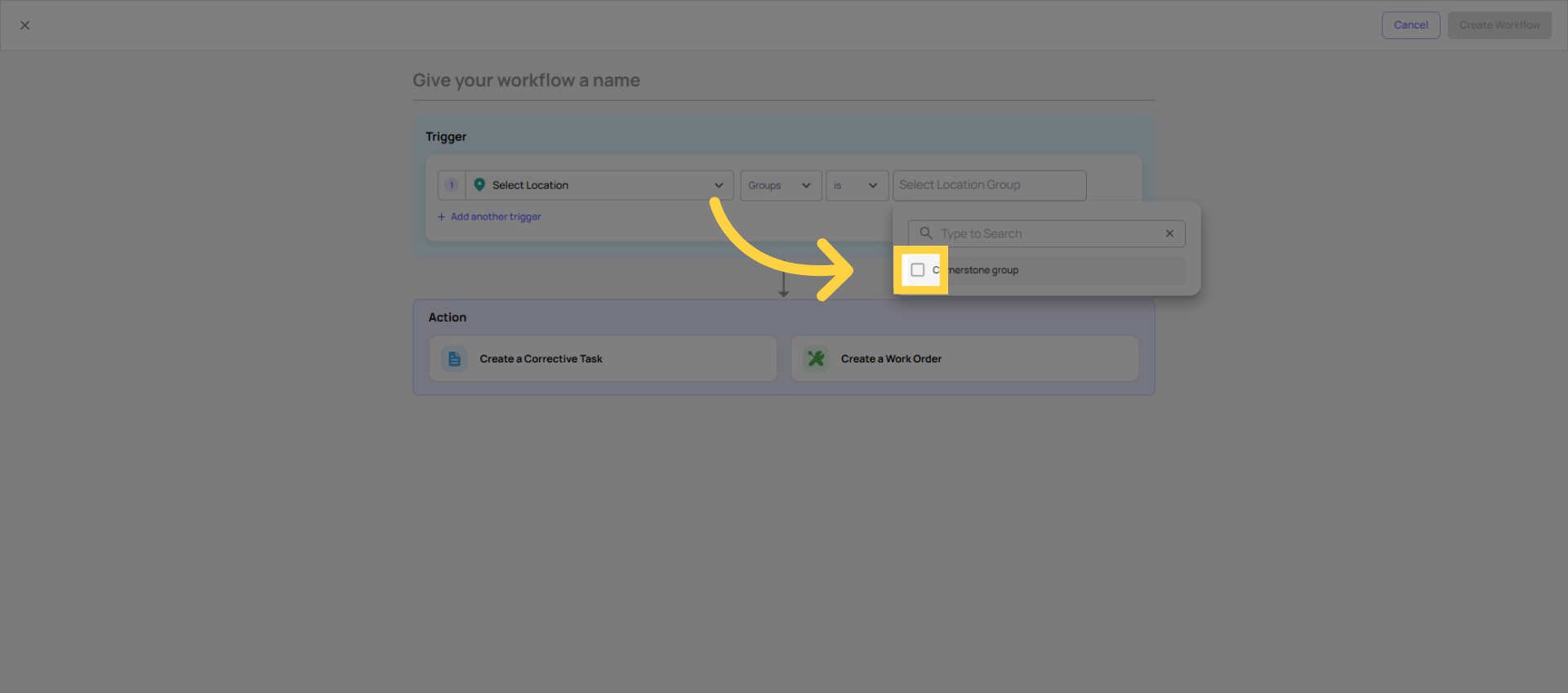This screenshot has width=1568, height=693.
Task: Click the plus icon beside Add another trigger
Action: point(442,217)
